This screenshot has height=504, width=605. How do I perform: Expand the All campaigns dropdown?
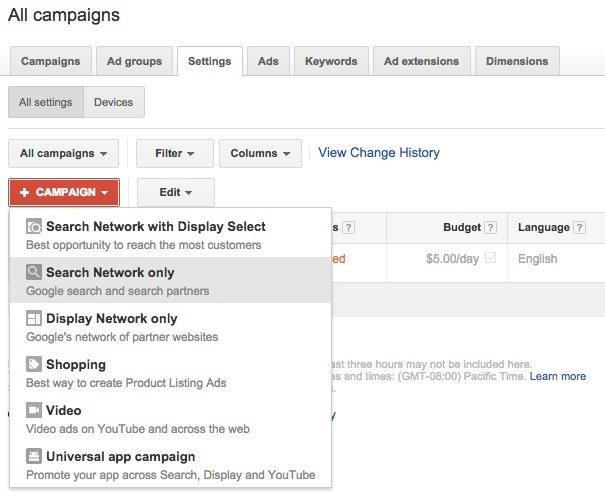click(64, 153)
